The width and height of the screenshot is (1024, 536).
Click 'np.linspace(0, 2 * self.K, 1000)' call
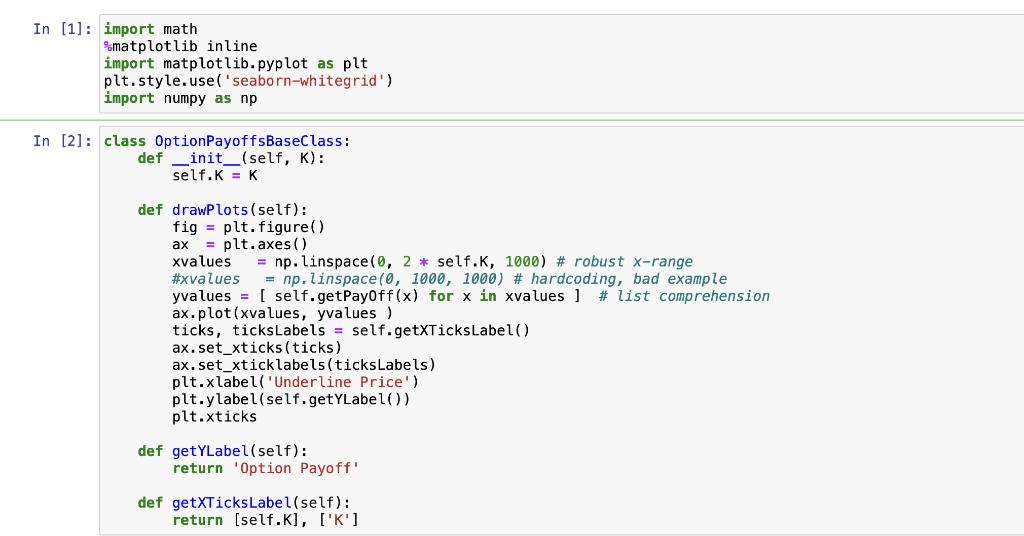coord(410,262)
